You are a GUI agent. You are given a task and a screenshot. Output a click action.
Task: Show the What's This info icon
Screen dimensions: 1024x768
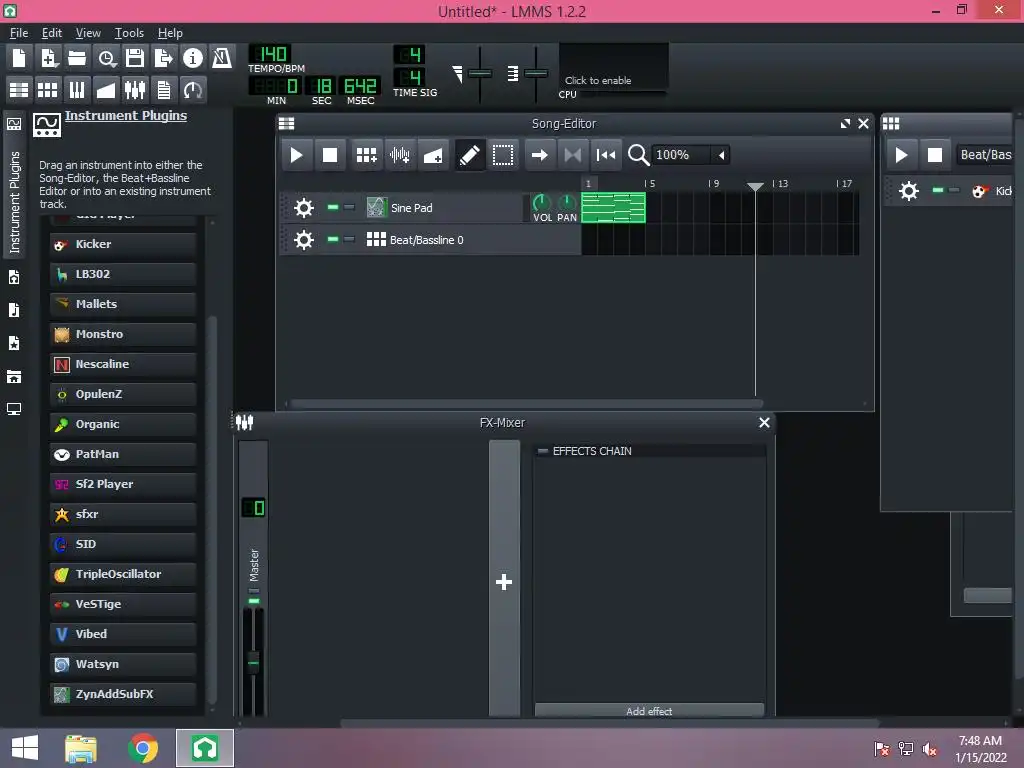tap(193, 58)
